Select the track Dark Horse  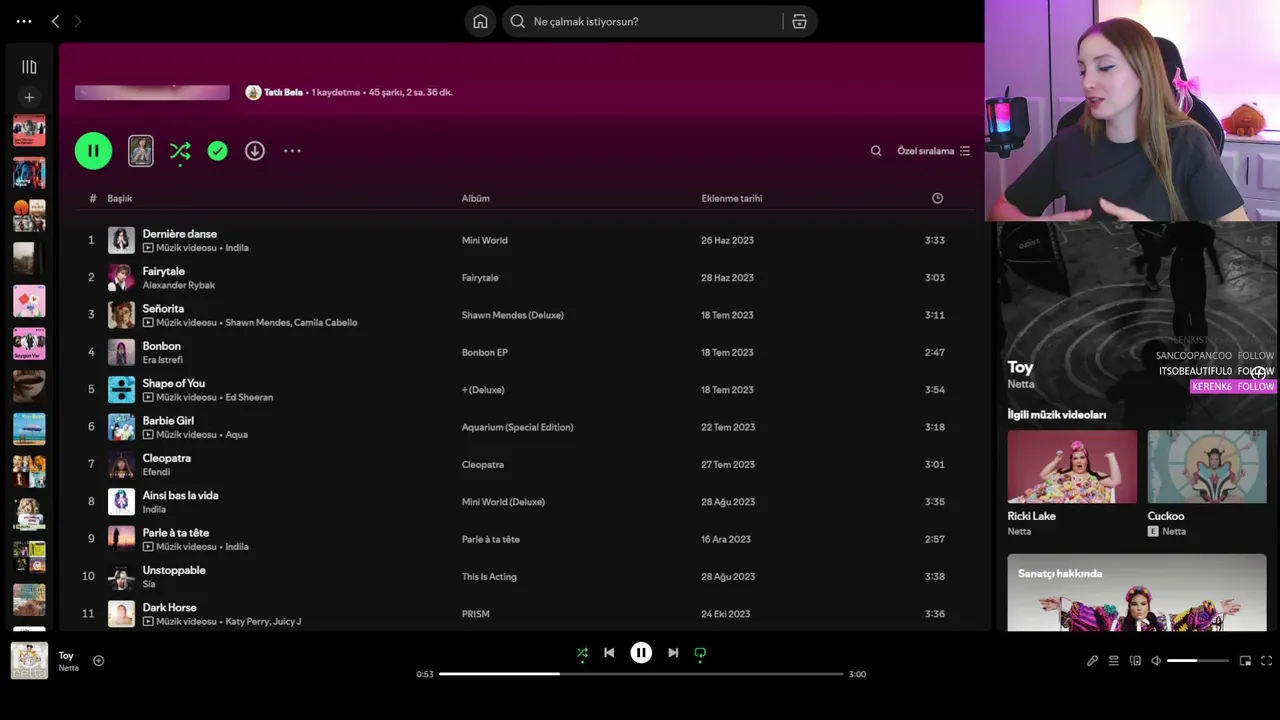(x=170, y=608)
